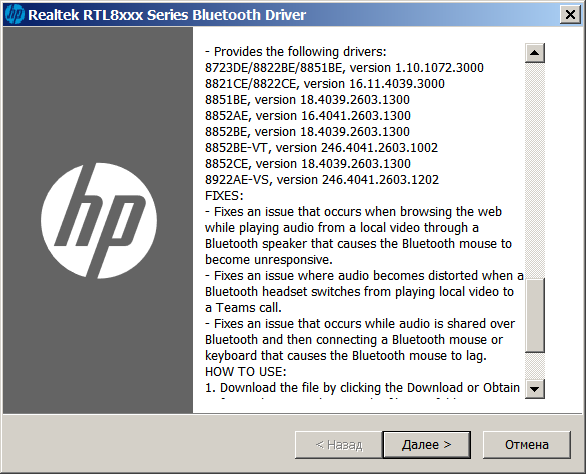Click the 8922AE-VS version line
The width and height of the screenshot is (586, 474).
(x=322, y=179)
